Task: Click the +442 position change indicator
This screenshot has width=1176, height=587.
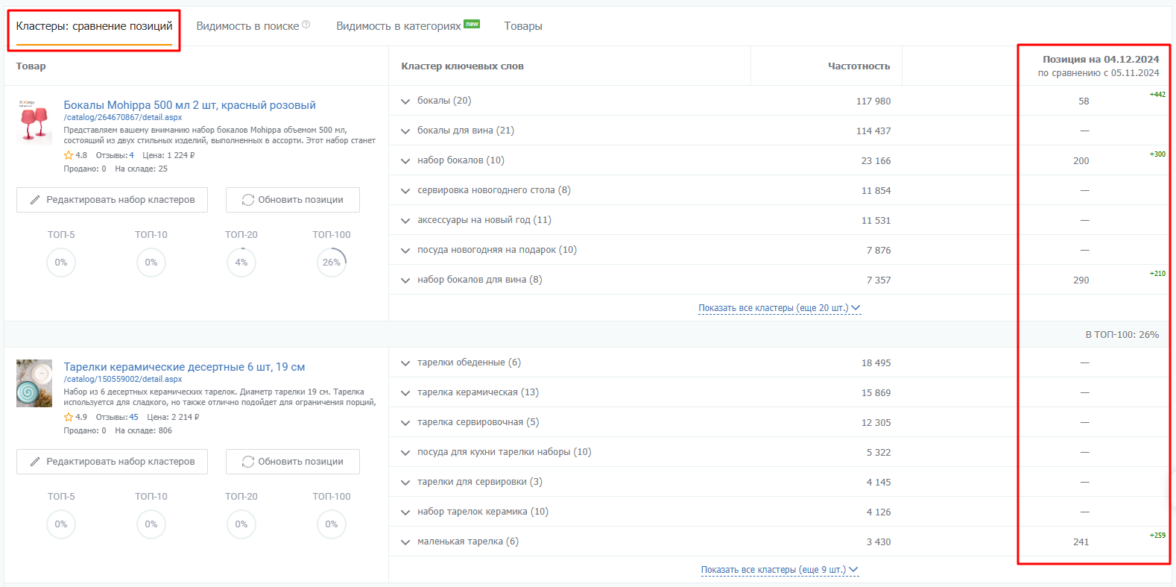Action: click(x=1156, y=94)
